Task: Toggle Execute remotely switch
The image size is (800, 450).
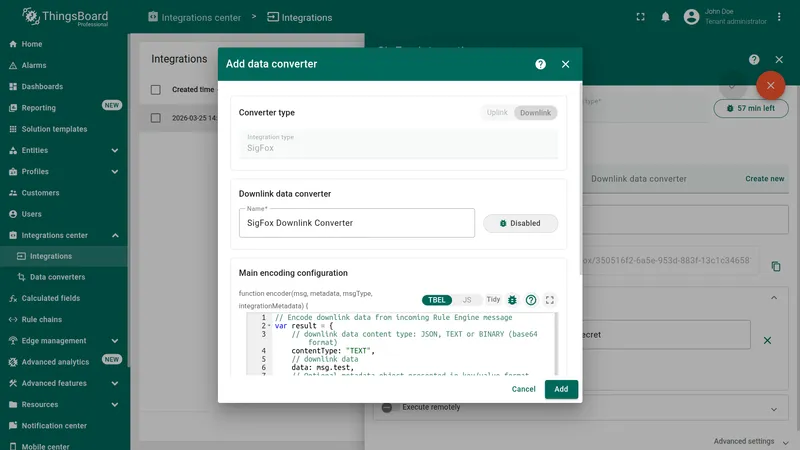Action: pyautogui.click(x=387, y=407)
